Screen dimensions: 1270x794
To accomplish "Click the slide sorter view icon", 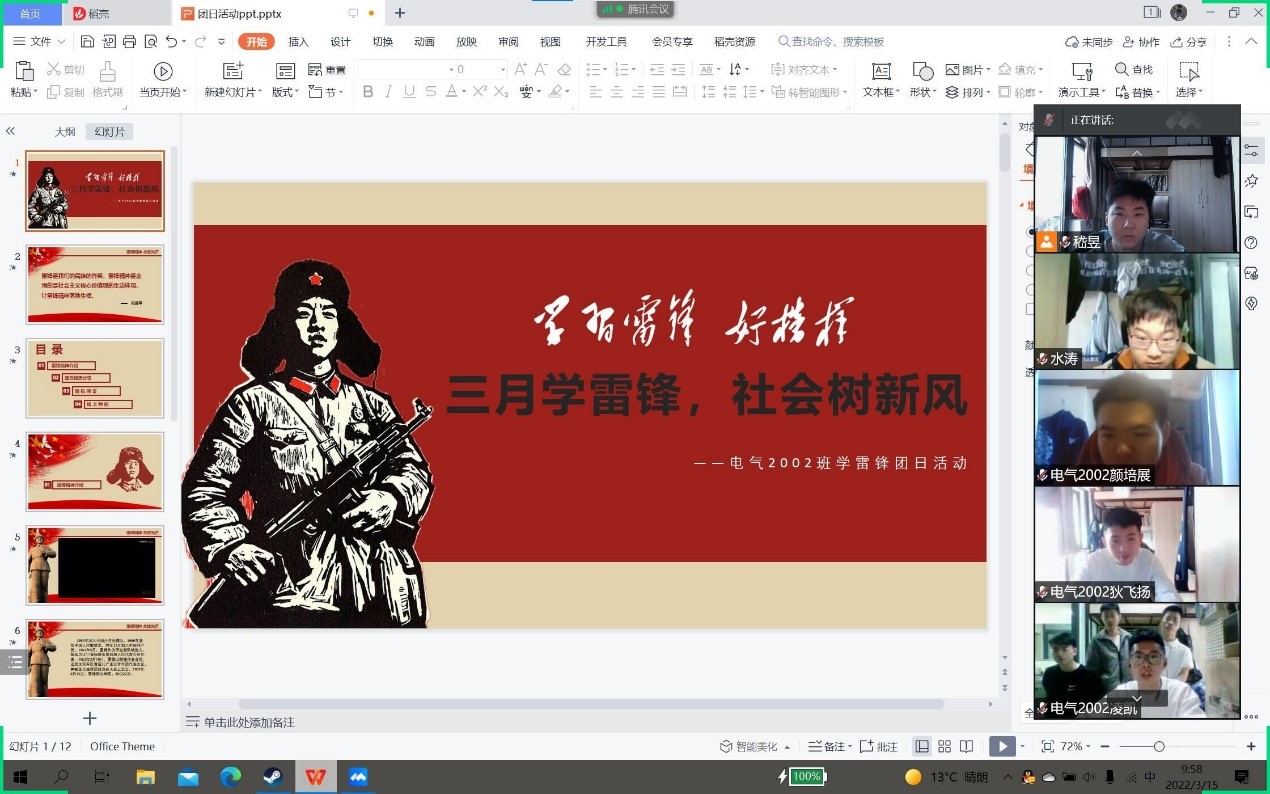I will click(944, 747).
